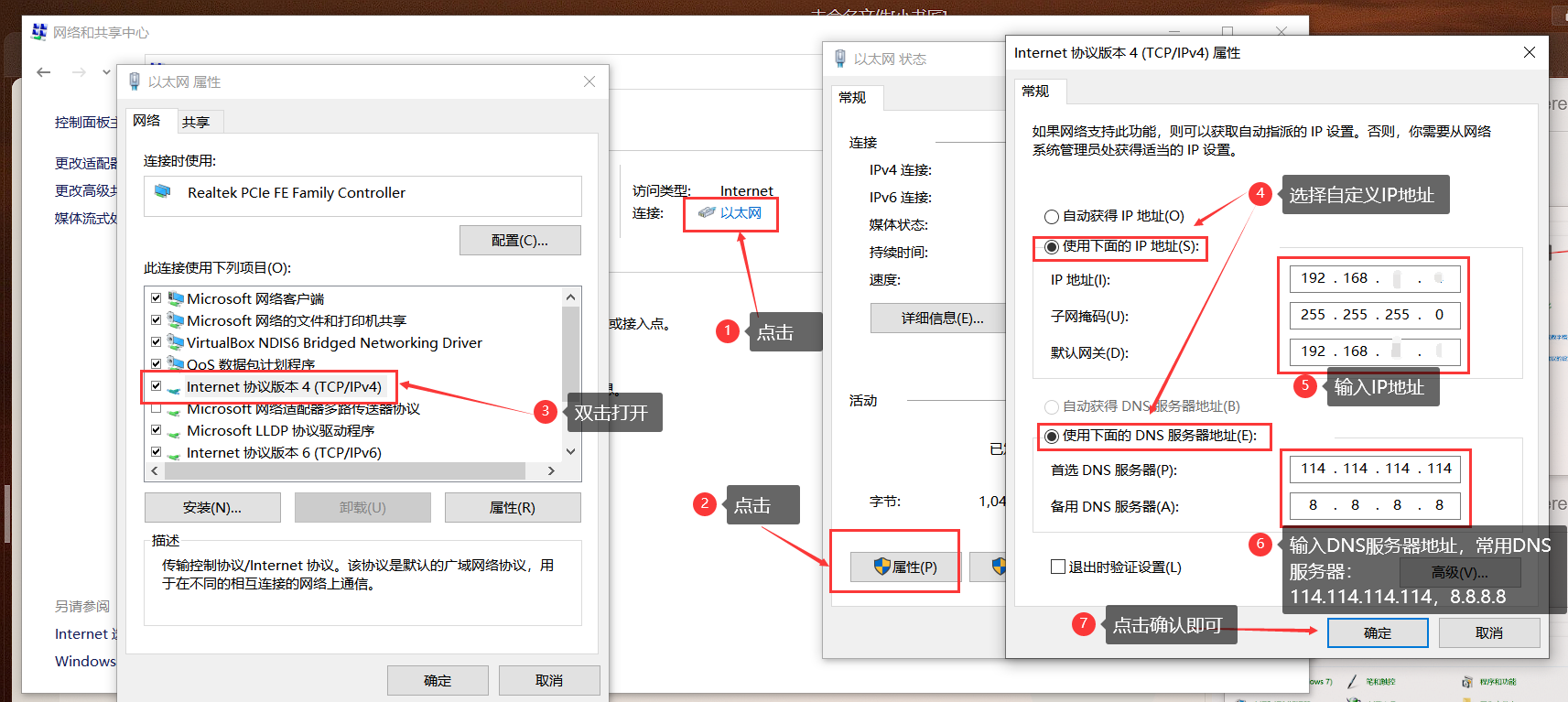
Task: Click 更改适配器 link in left pane
Action: click(86, 163)
